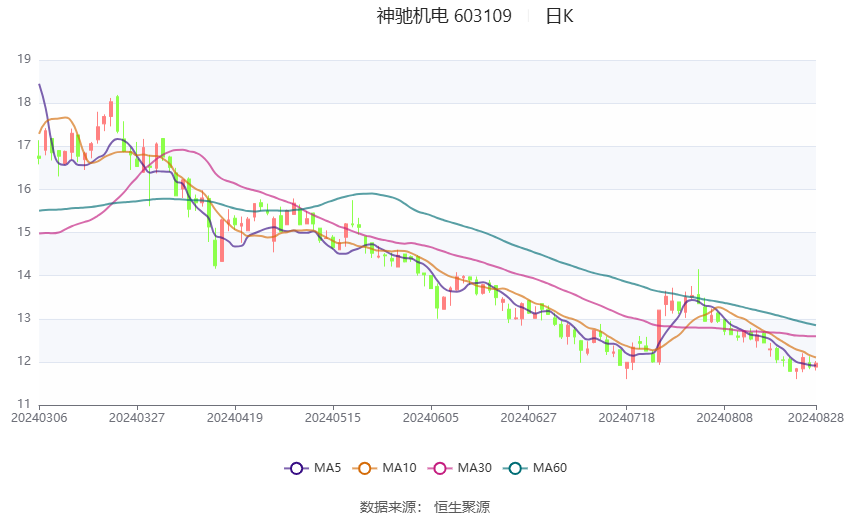This screenshot has width=850, height=517.
Task: Toggle the MA10 legend series
Action: (384, 468)
